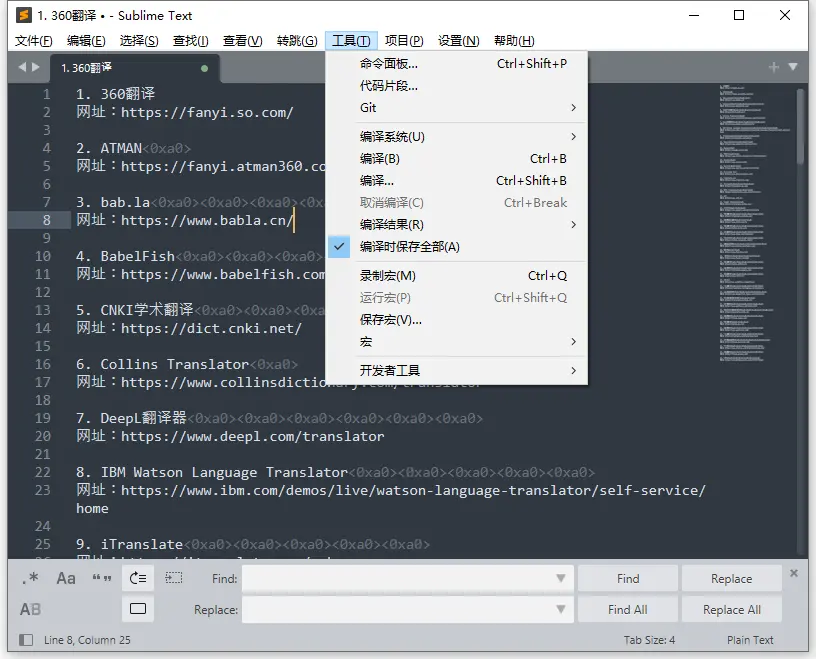
Task: Expand 开发者工具 submenu
Action: tap(456, 371)
